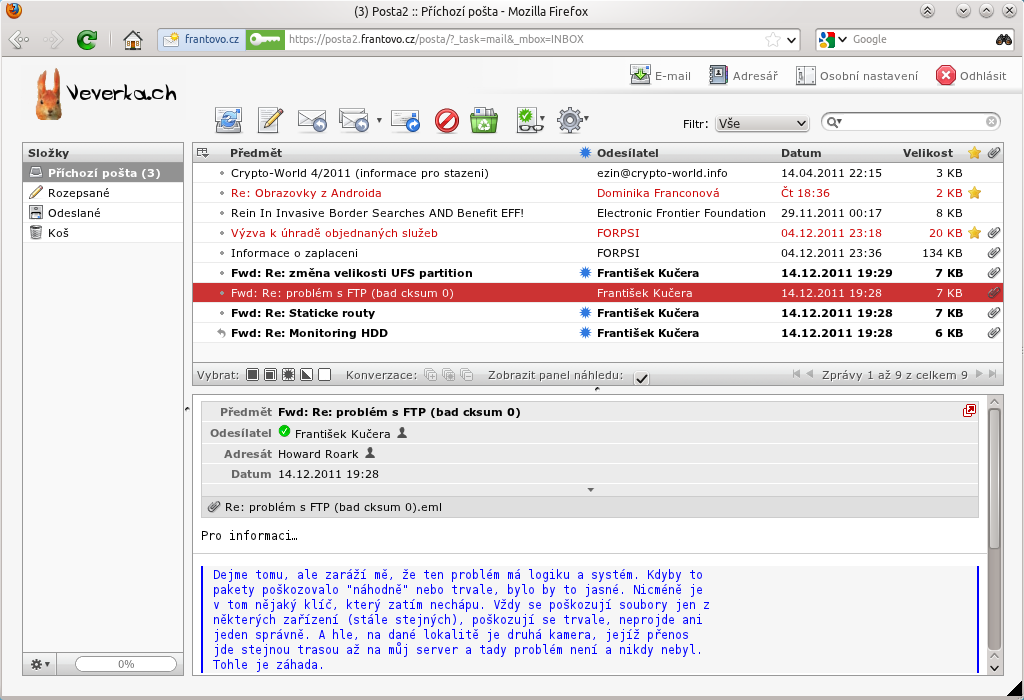Open the Odeslané folder

74,213
